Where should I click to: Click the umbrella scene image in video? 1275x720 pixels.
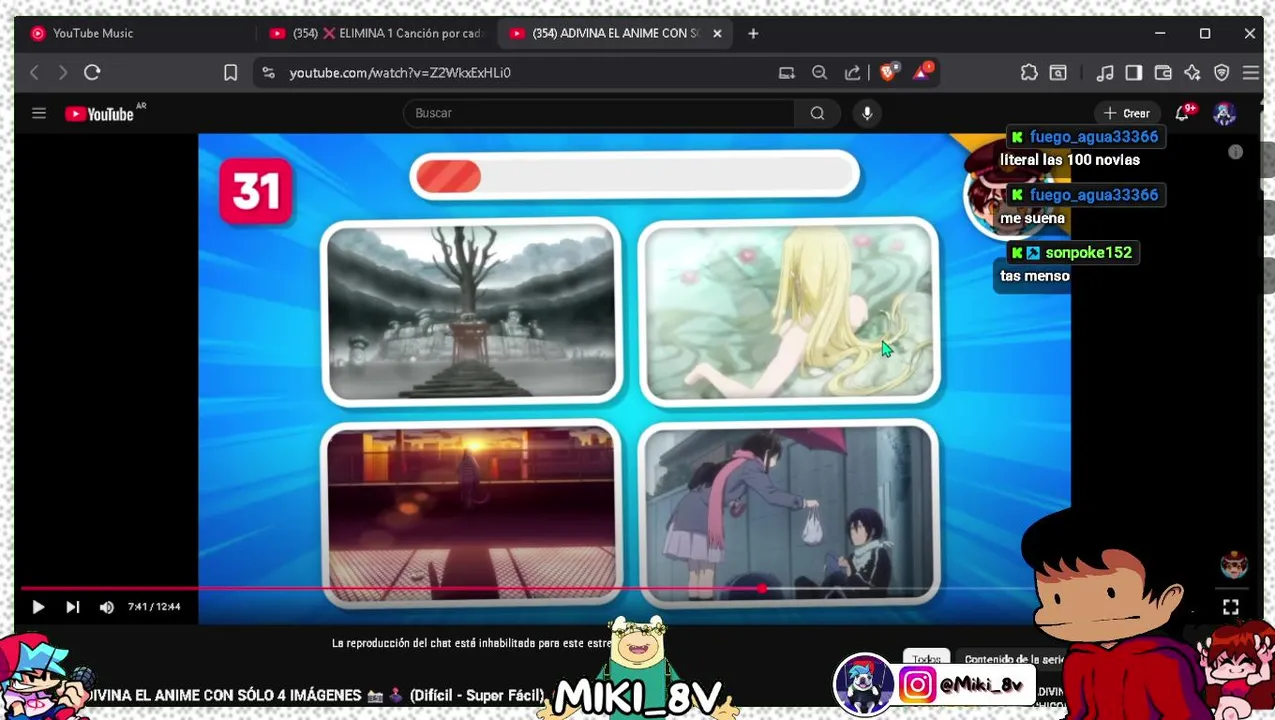788,512
